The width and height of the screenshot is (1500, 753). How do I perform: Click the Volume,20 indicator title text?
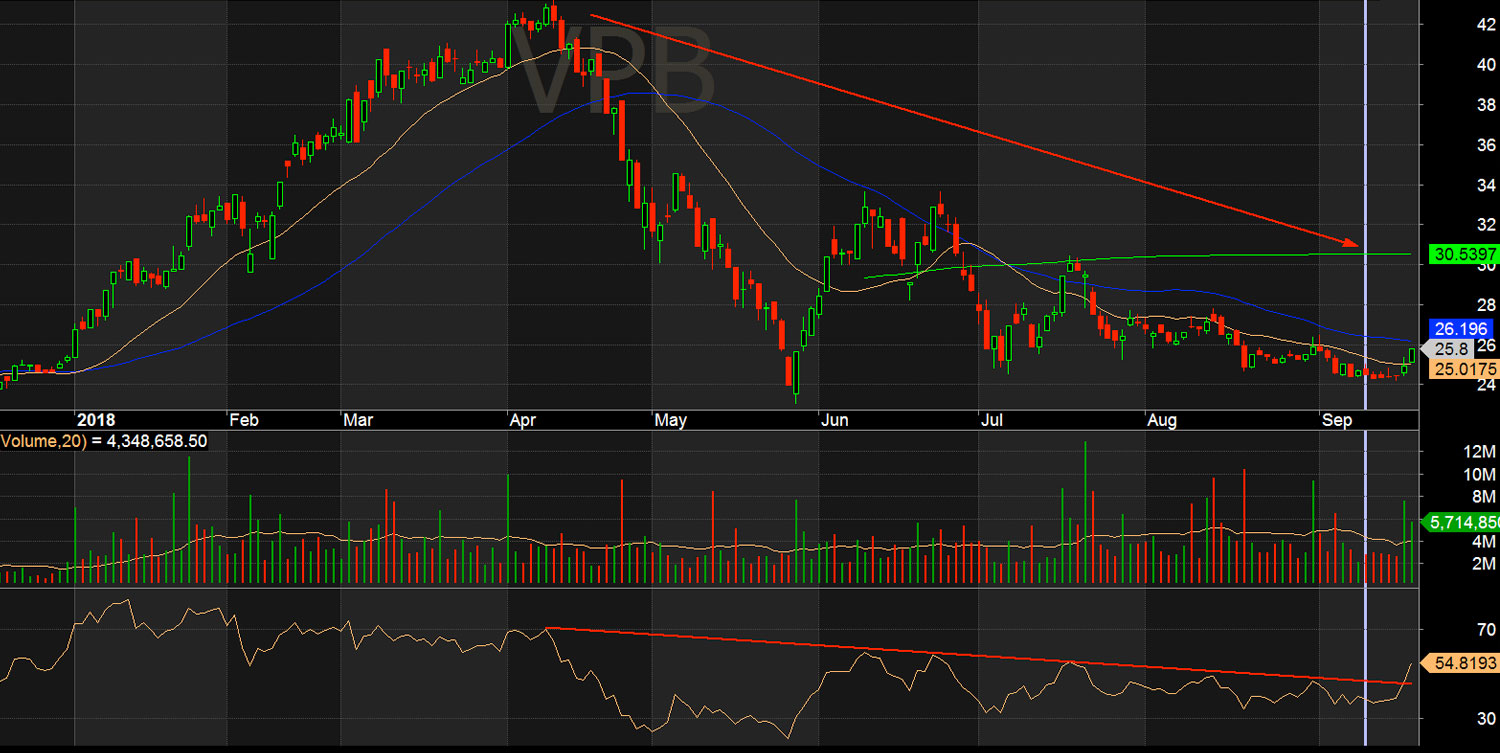[x=104, y=440]
